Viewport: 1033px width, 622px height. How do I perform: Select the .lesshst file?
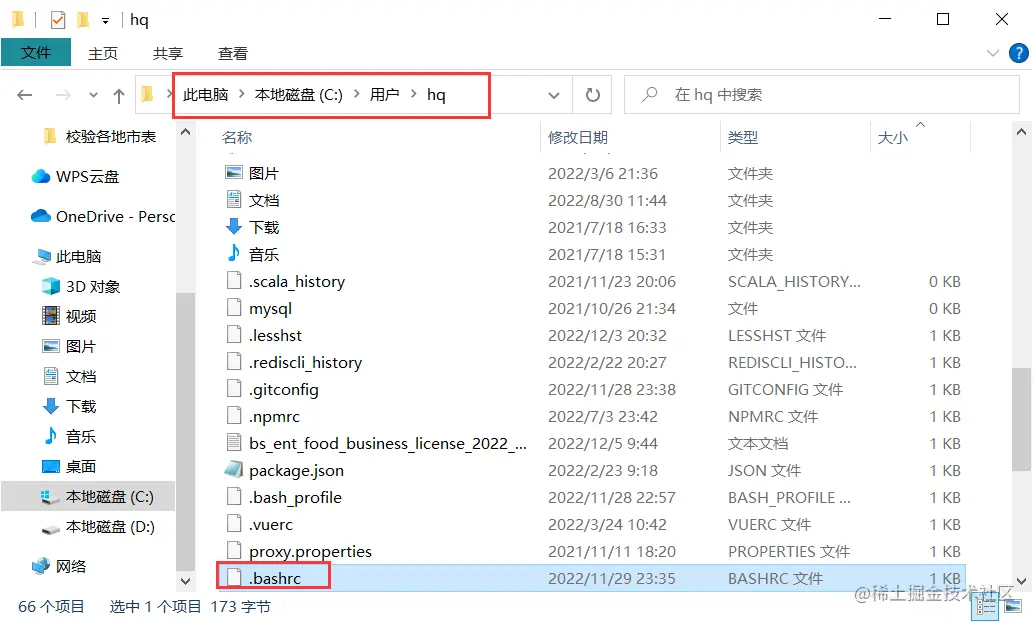click(275, 335)
